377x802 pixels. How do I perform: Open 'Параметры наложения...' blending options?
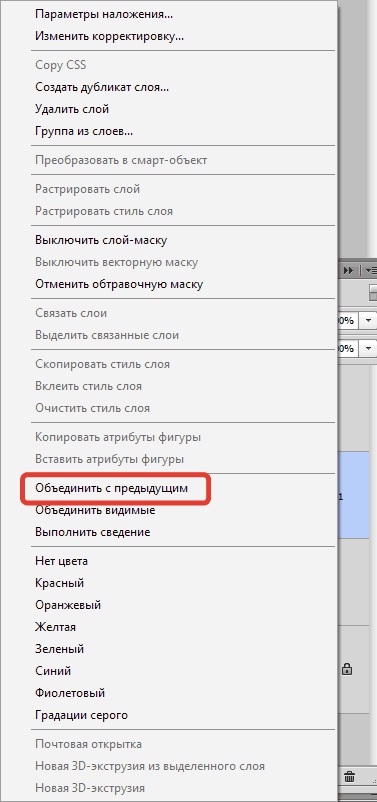(104, 14)
